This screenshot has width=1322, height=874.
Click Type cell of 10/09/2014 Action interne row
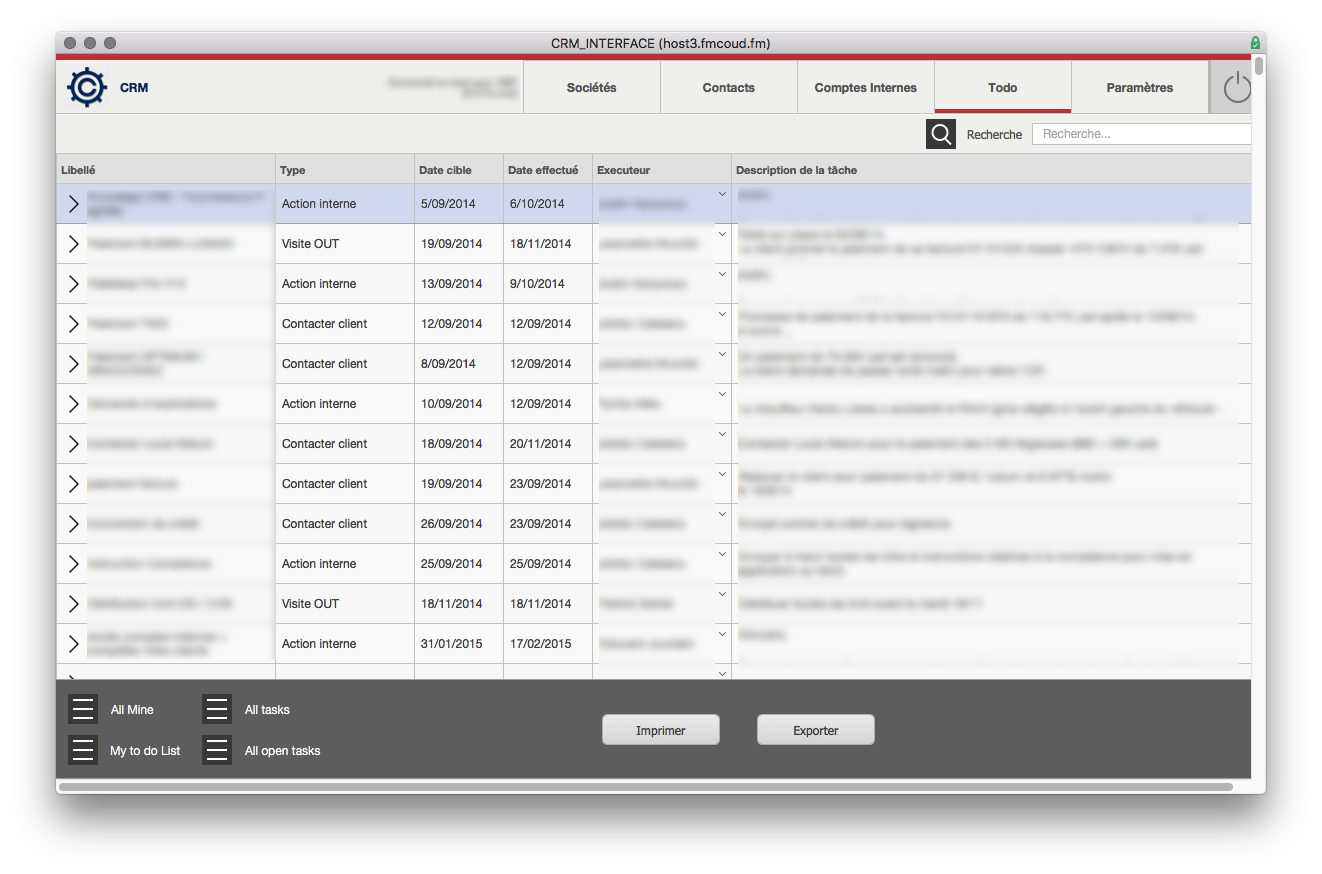point(345,404)
